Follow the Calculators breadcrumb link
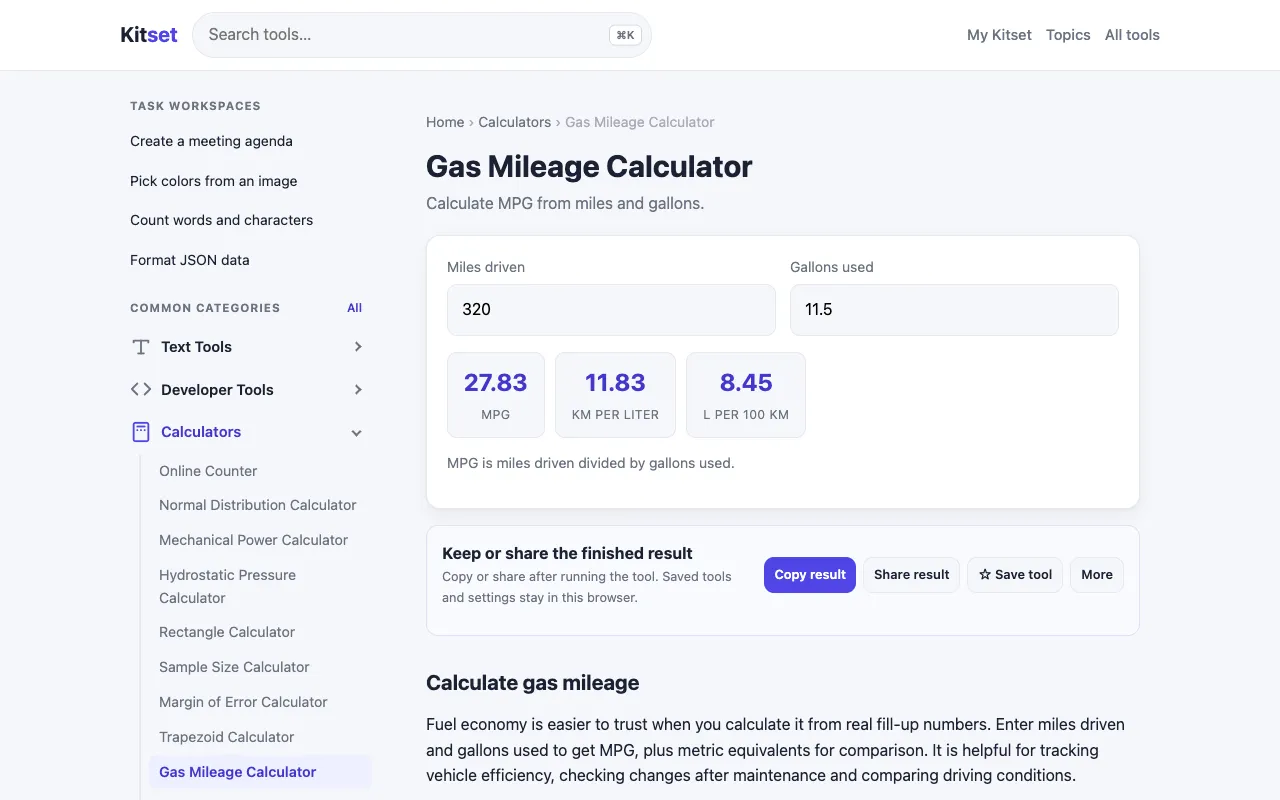1280x800 pixels. coord(514,122)
